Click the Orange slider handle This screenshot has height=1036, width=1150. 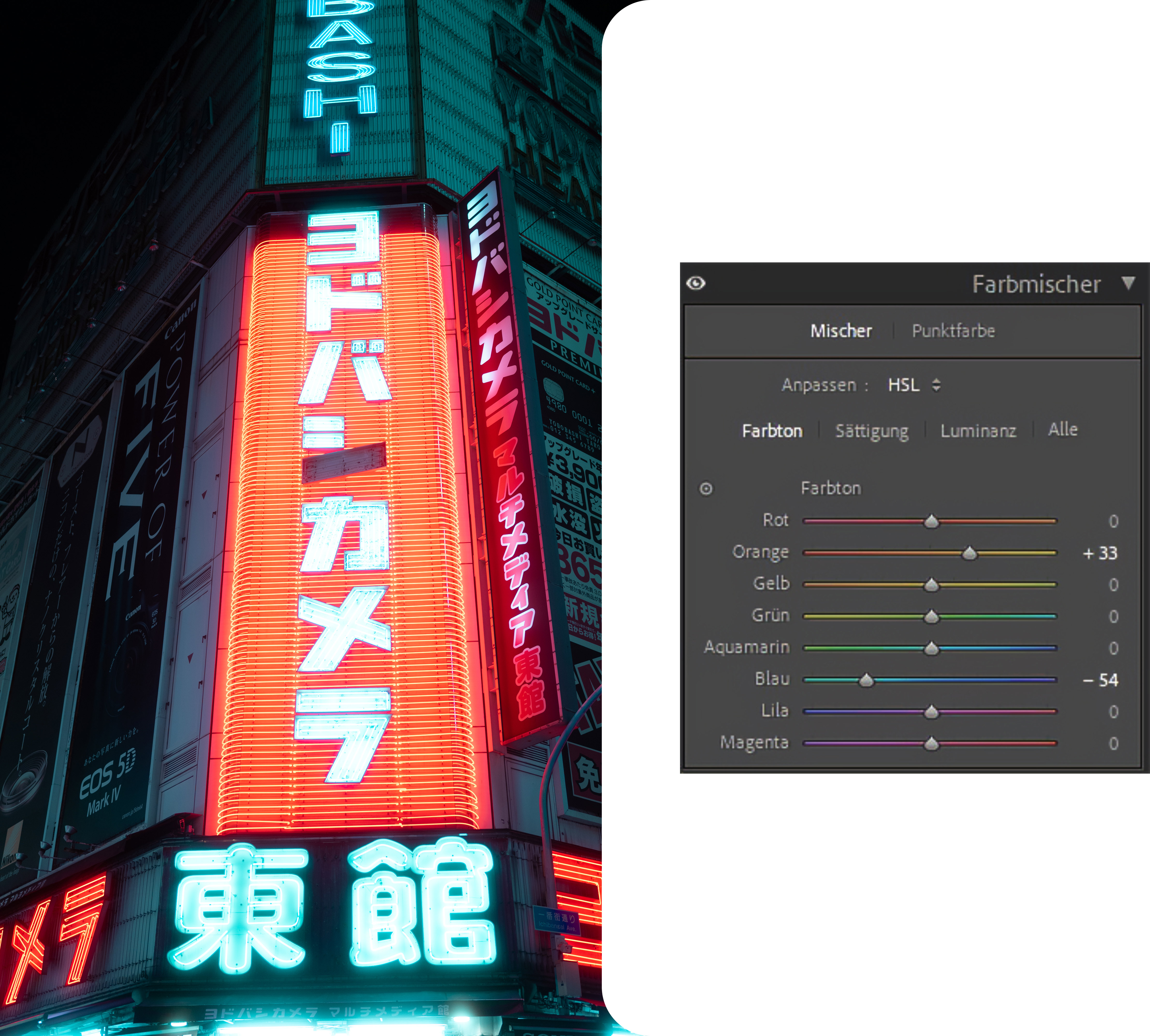[969, 553]
